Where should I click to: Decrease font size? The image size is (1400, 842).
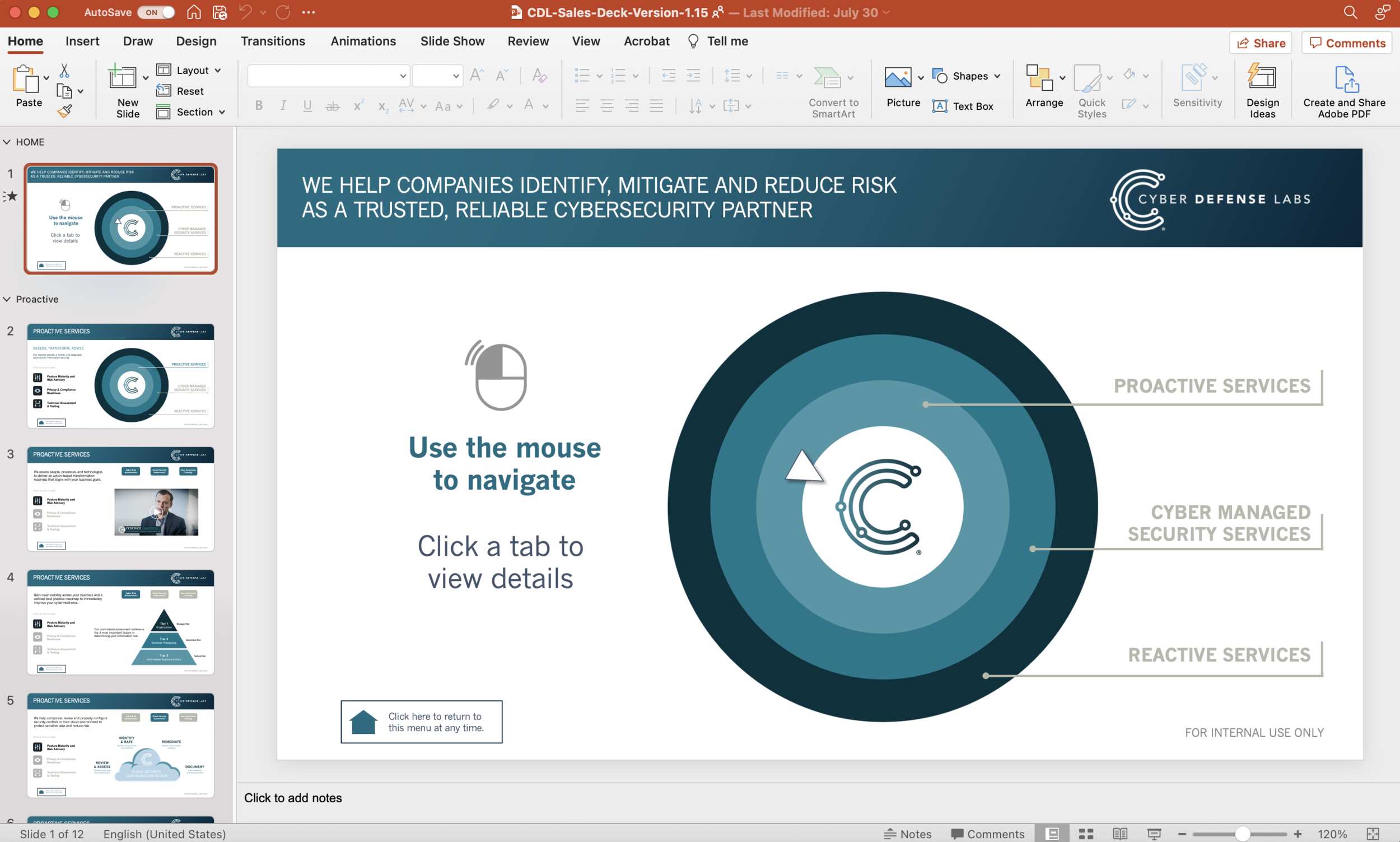[501, 76]
